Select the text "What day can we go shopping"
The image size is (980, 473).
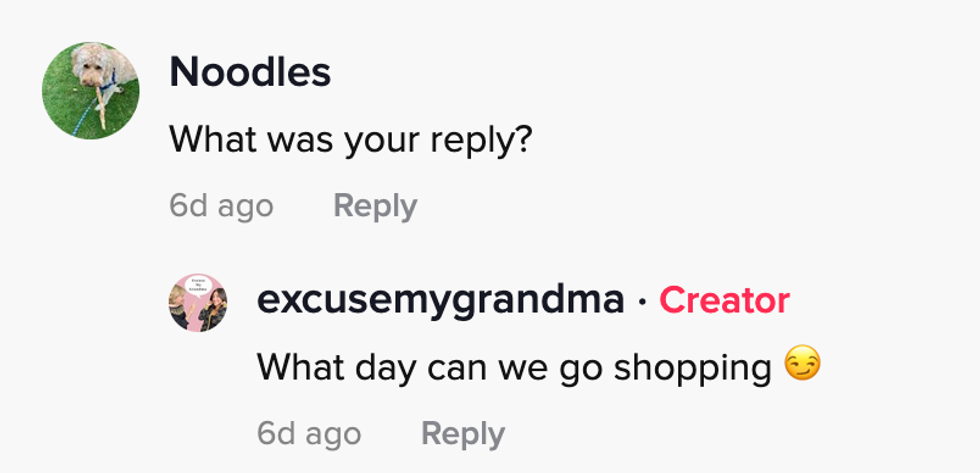pos(514,368)
